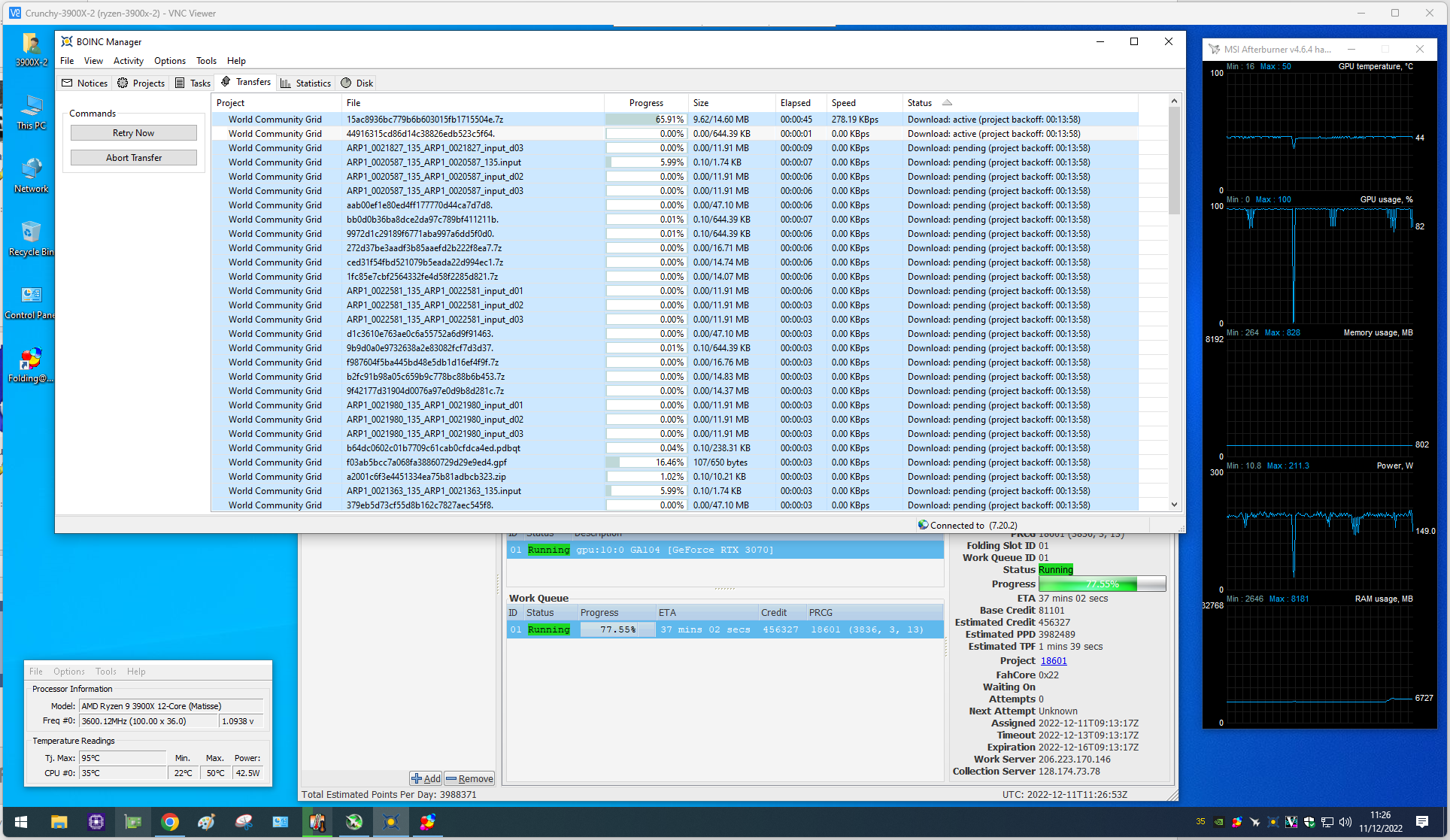The height and width of the screenshot is (840, 1450).
Task: Select transfer f03ab5bcc7a068fa38860729d29e9ed4.gpf row
Action: click(675, 462)
